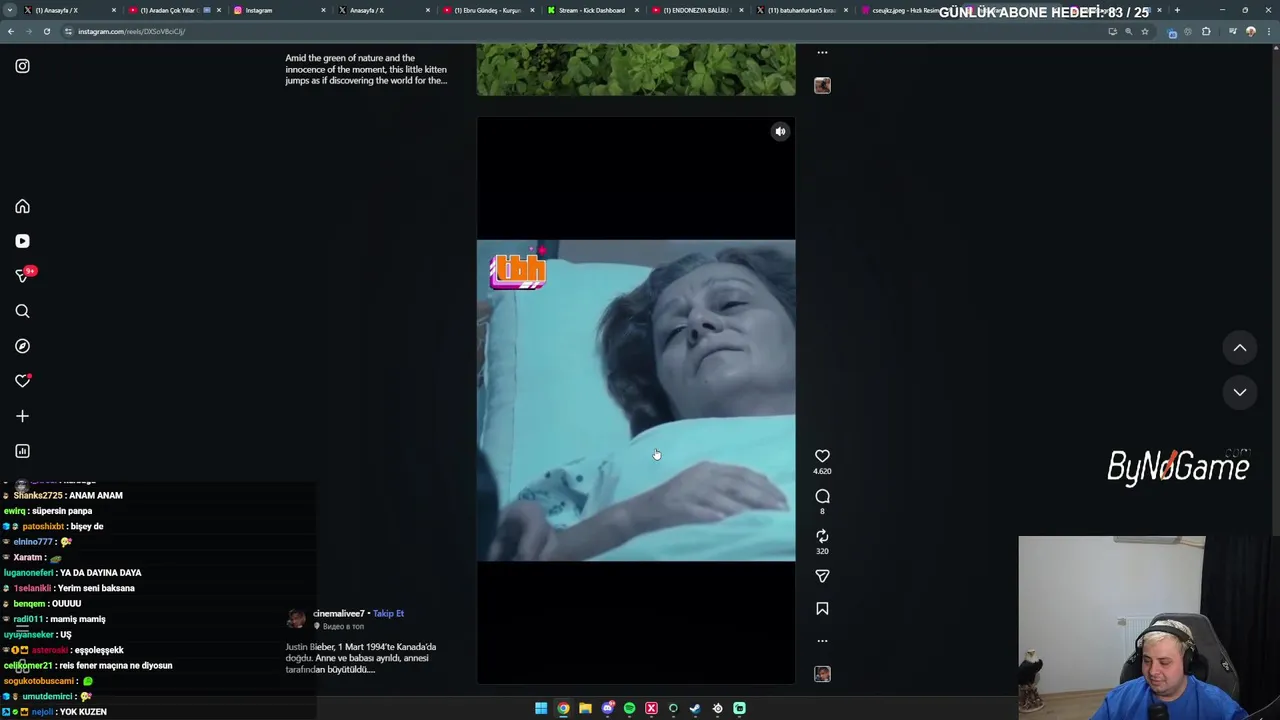
Task: Open Instagram Search magnifier icon
Action: [x=22, y=311]
